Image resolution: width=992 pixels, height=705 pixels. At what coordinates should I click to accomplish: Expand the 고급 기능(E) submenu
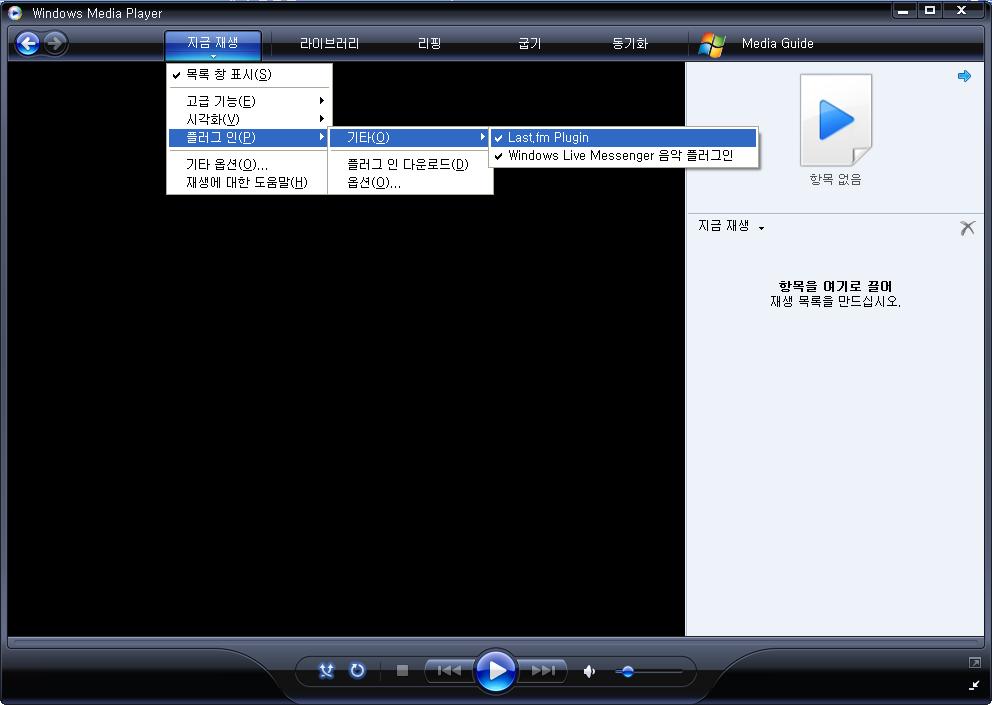click(249, 101)
